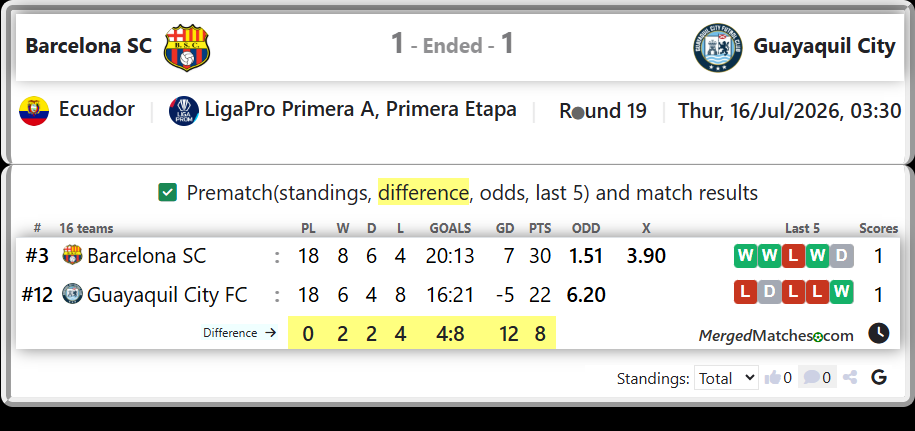This screenshot has width=915, height=431.
Task: Click LigaPro Primera A, Primera Etapa
Action: [360, 110]
